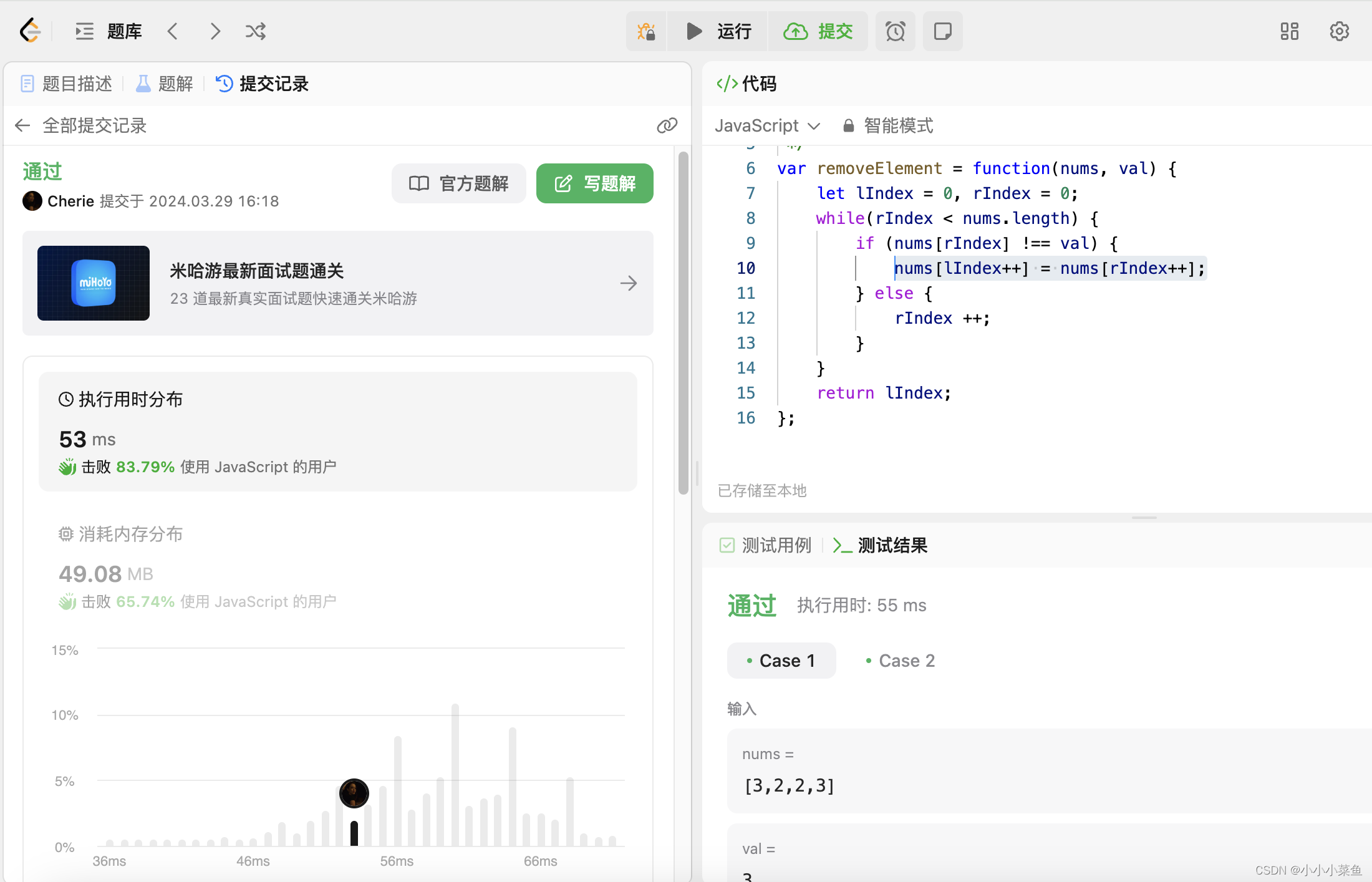The height and width of the screenshot is (882, 1372).
Task: Pick a random problem shuffle icon
Action: [x=256, y=31]
